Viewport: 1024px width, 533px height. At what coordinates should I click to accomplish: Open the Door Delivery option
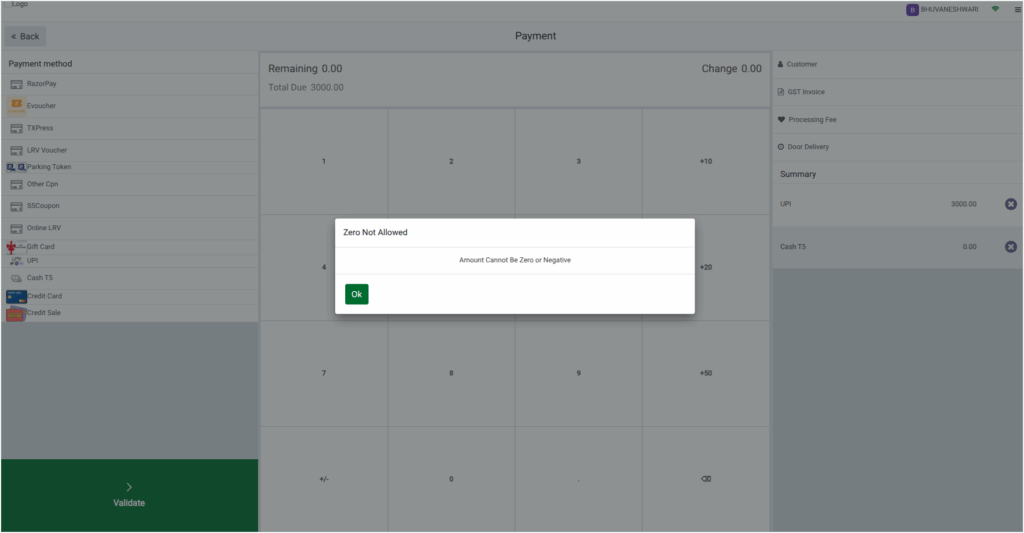click(x=897, y=147)
